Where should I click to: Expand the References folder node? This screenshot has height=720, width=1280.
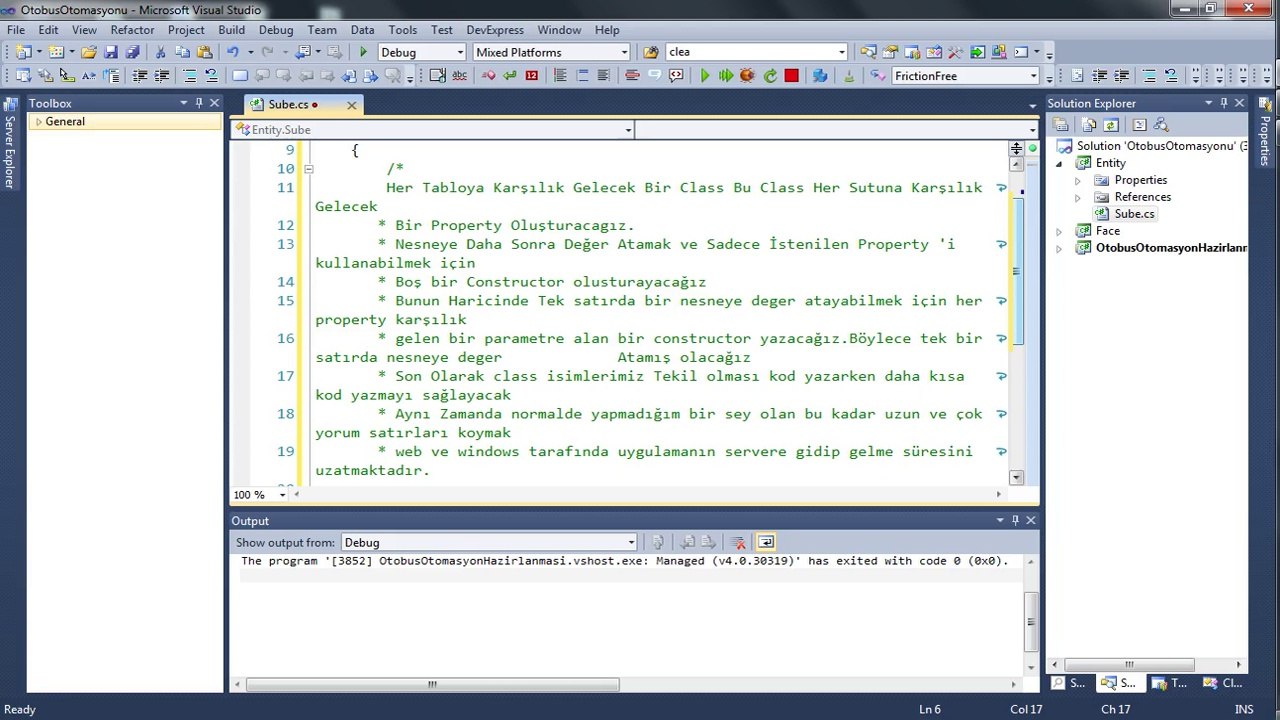(x=1078, y=197)
